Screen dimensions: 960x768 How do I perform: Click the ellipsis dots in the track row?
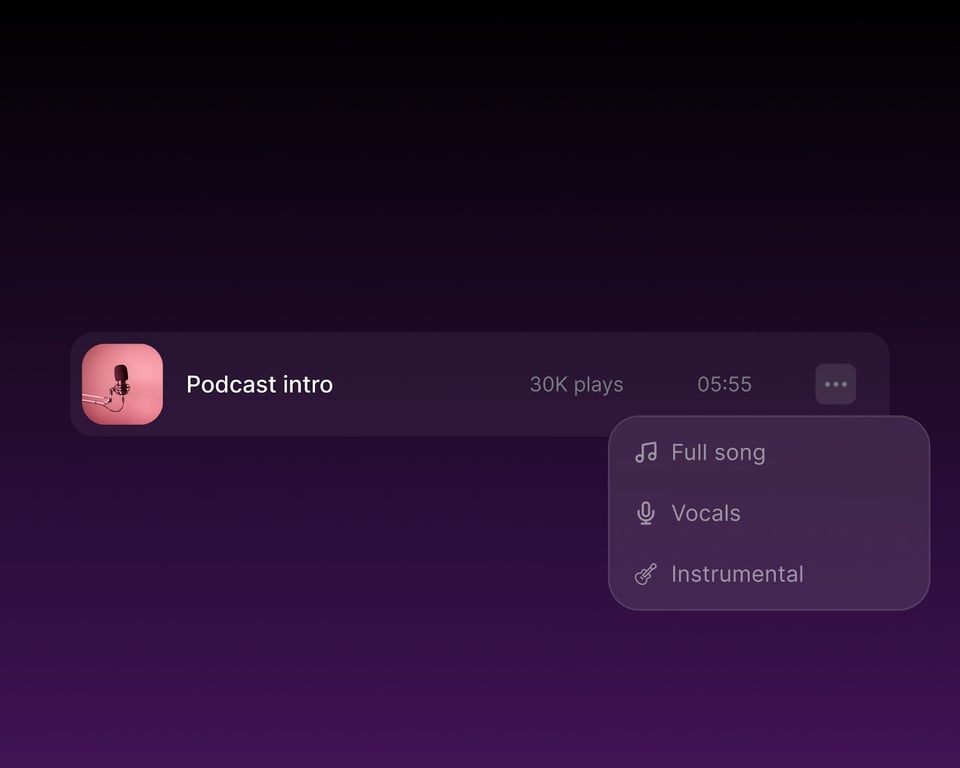point(835,384)
